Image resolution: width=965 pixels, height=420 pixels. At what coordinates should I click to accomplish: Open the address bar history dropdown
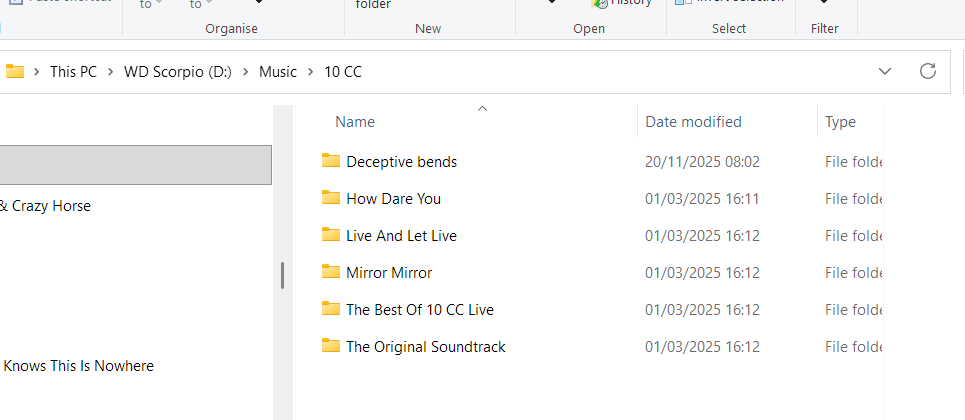coord(885,71)
